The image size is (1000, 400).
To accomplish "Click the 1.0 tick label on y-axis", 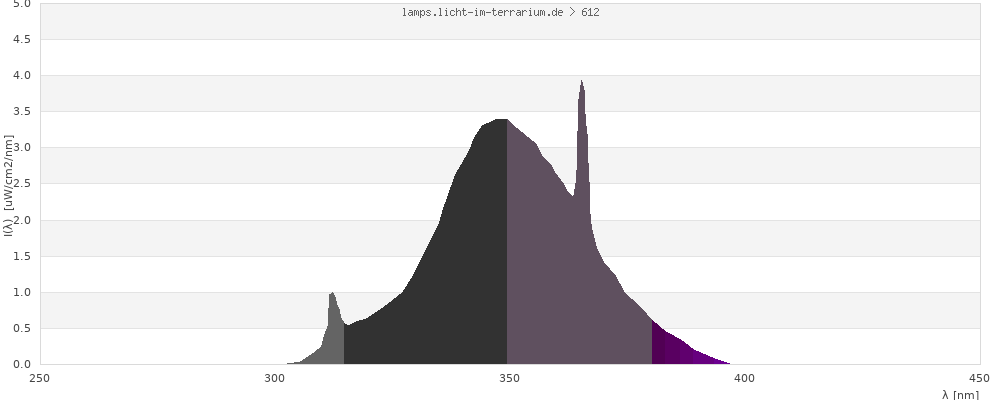I will click(x=21, y=292).
